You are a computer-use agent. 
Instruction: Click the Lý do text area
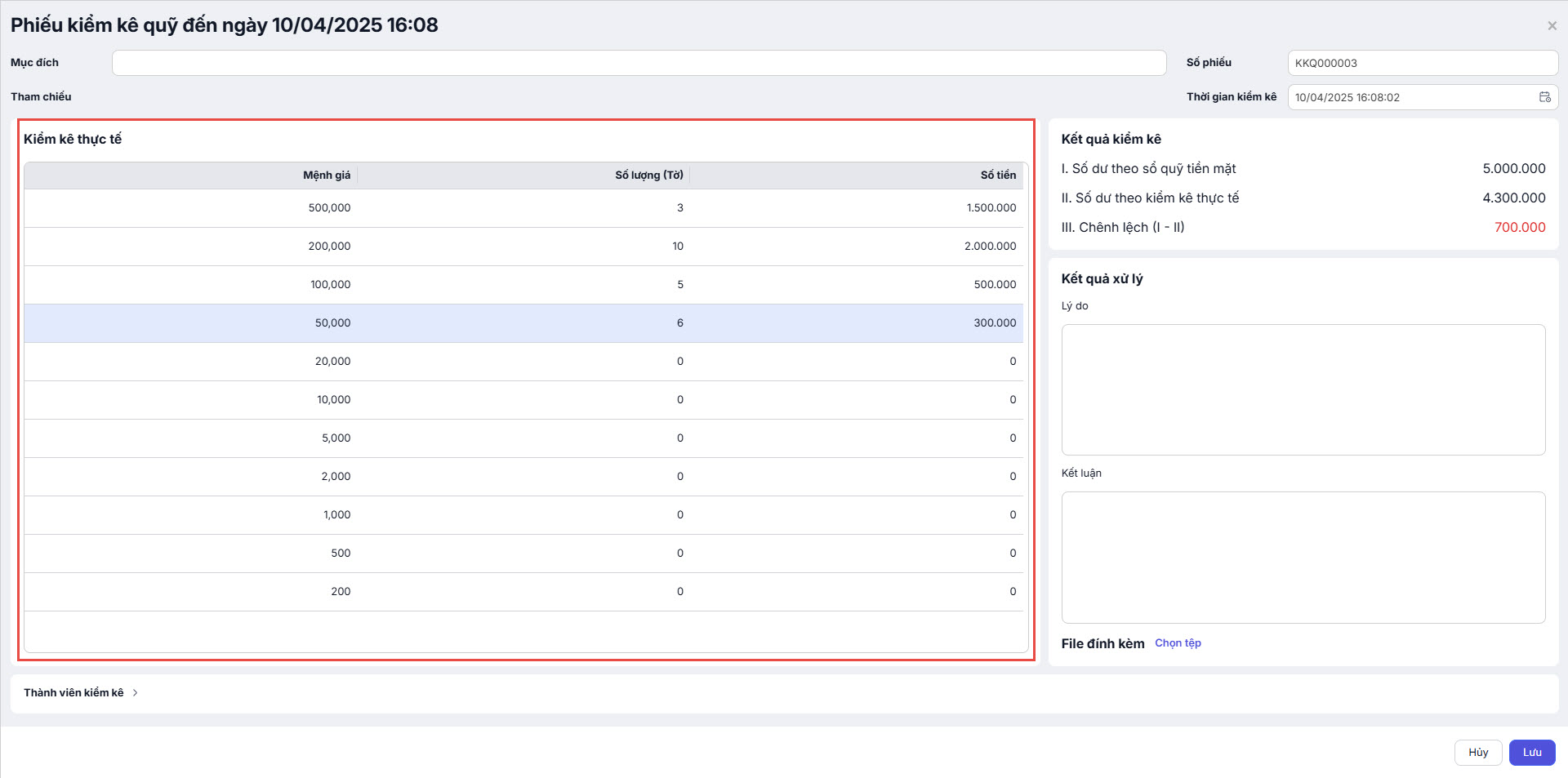[x=1303, y=389]
